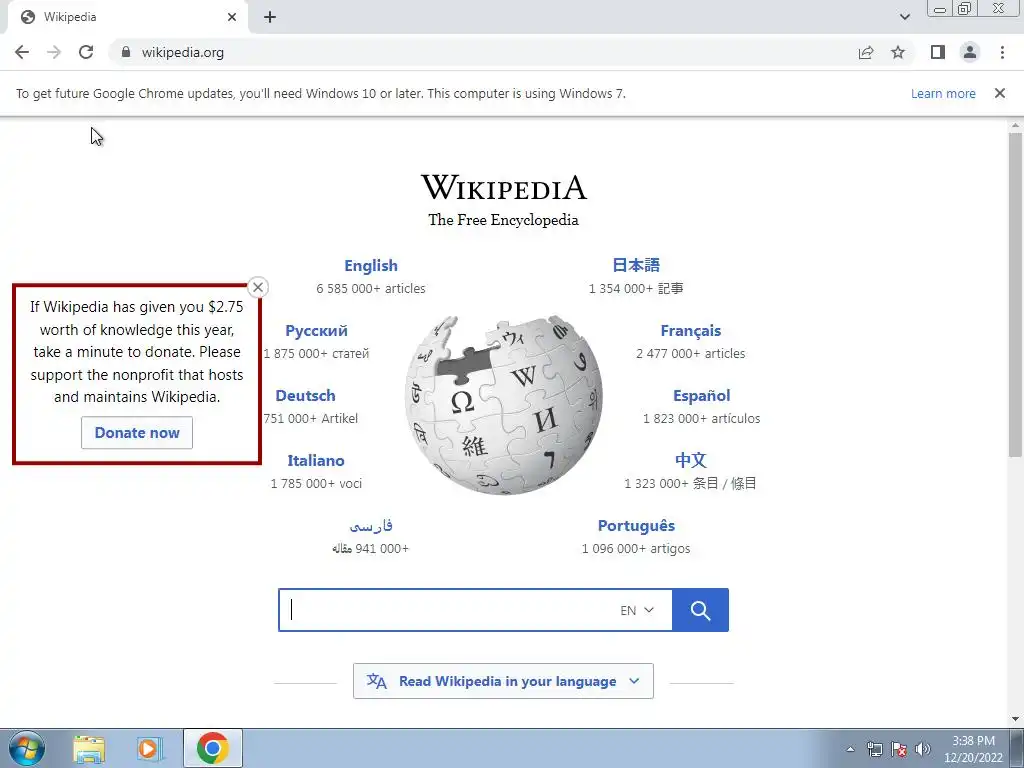Open Windows Explorer from taskbar

click(x=89, y=749)
